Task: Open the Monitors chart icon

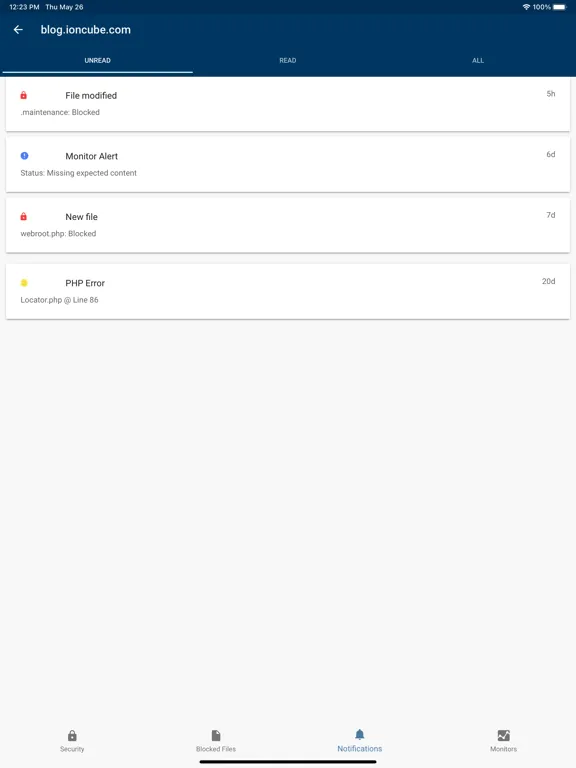Action: (x=504, y=735)
